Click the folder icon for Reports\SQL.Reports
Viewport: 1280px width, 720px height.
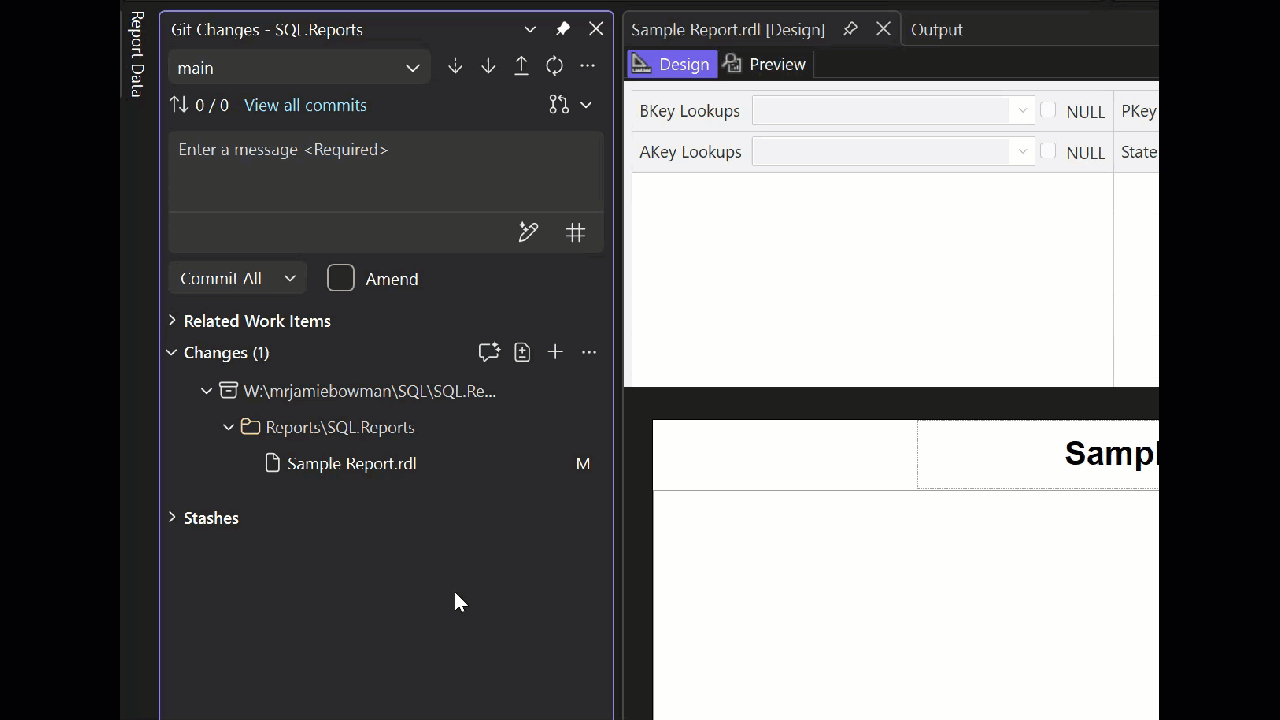click(250, 427)
